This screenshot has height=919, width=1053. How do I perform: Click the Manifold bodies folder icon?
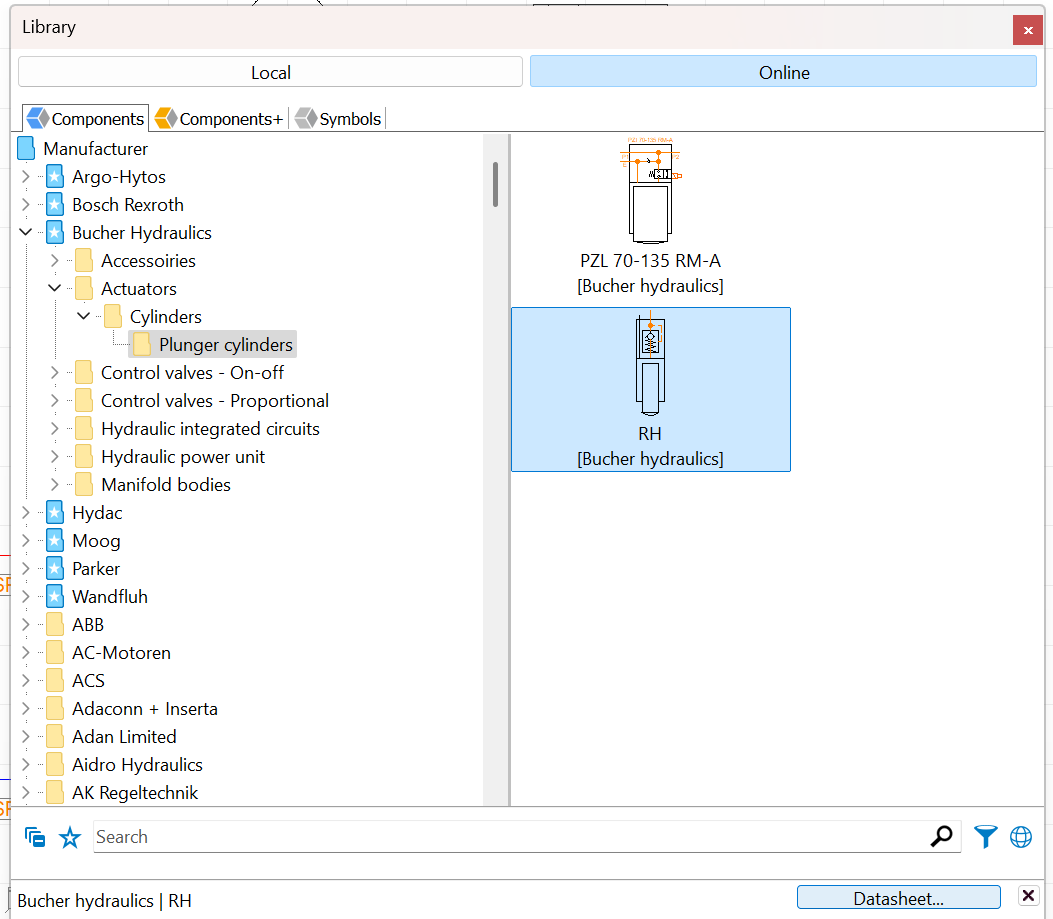click(x=84, y=484)
